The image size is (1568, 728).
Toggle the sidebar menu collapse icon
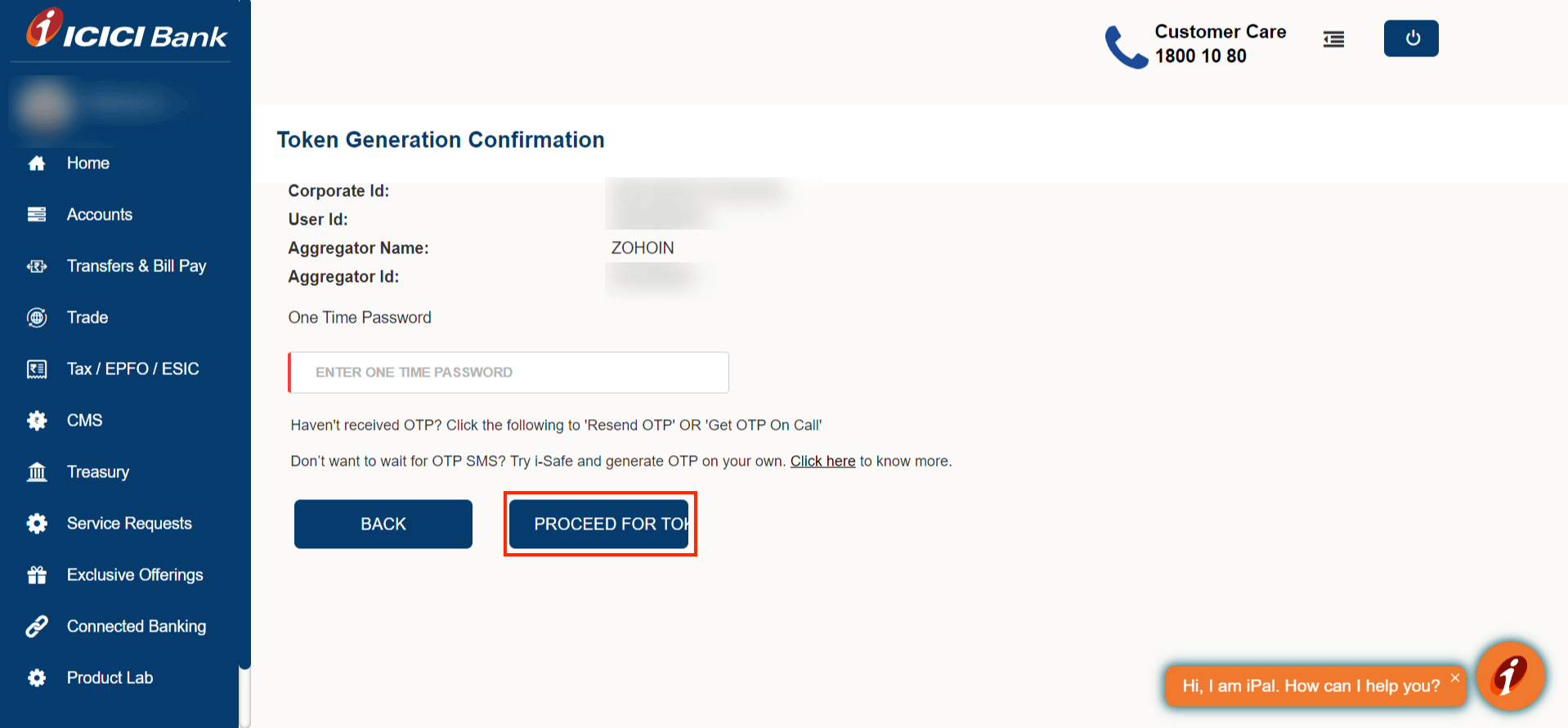click(1333, 39)
